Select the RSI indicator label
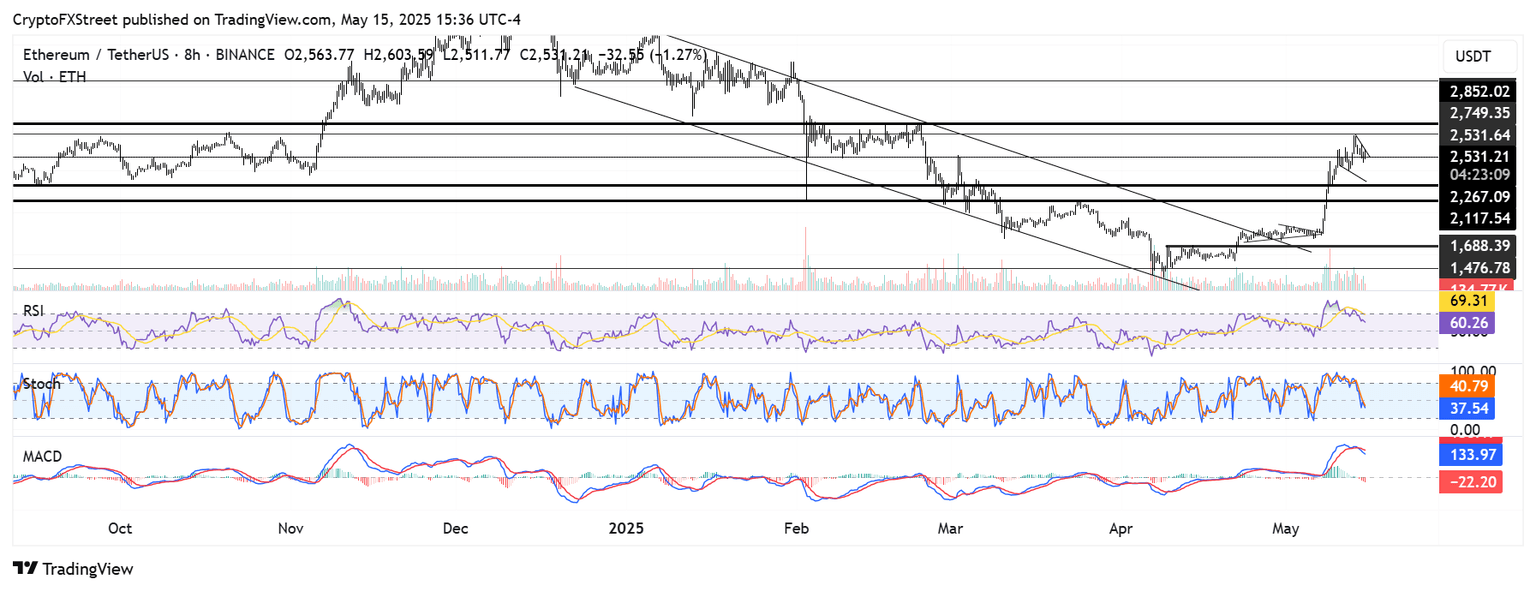The image size is (1536, 591). (35, 312)
